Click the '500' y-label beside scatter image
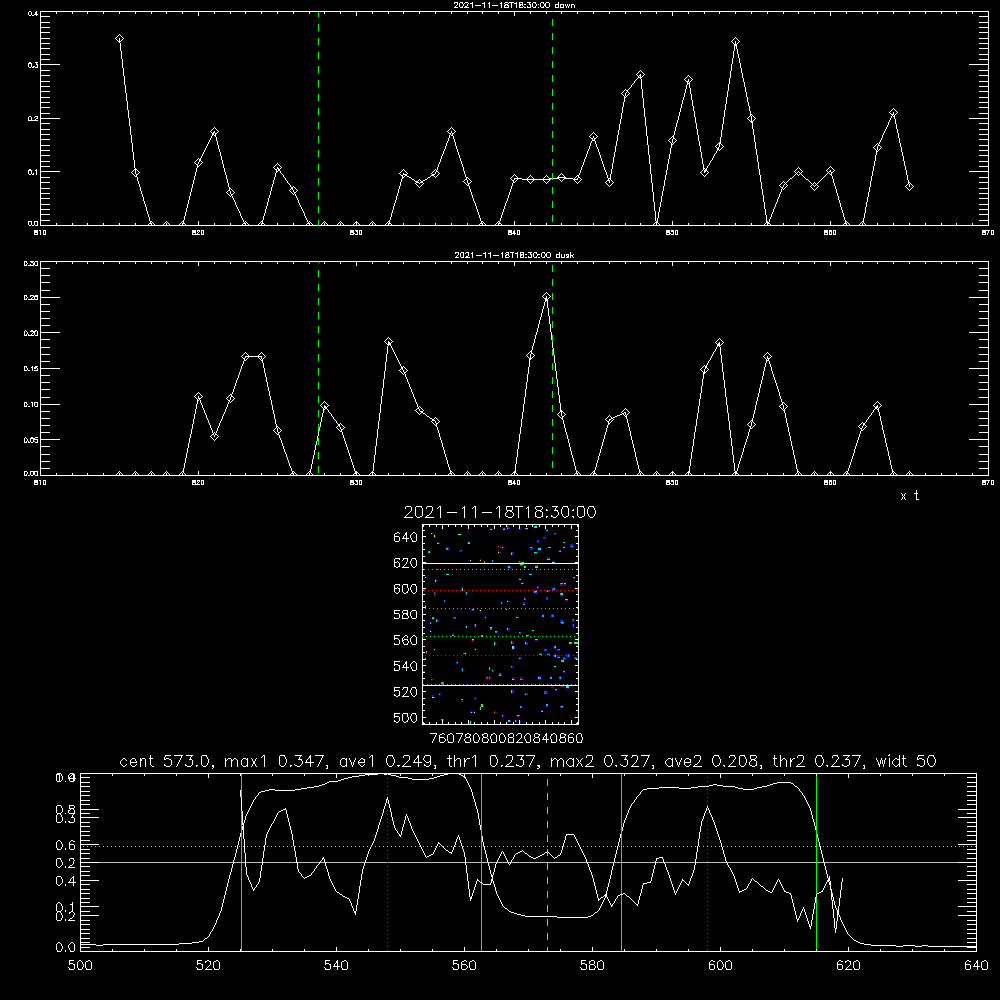 406,717
